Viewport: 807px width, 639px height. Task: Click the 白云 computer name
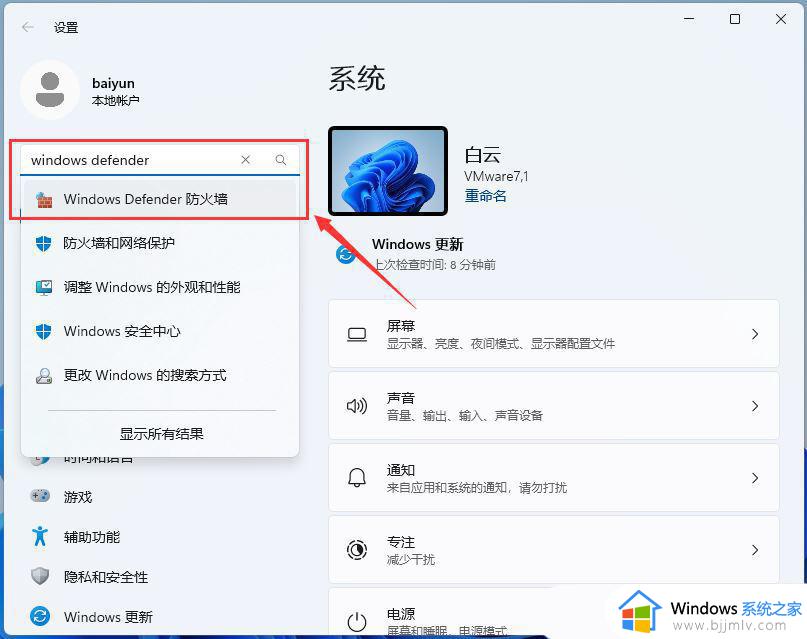[482, 154]
